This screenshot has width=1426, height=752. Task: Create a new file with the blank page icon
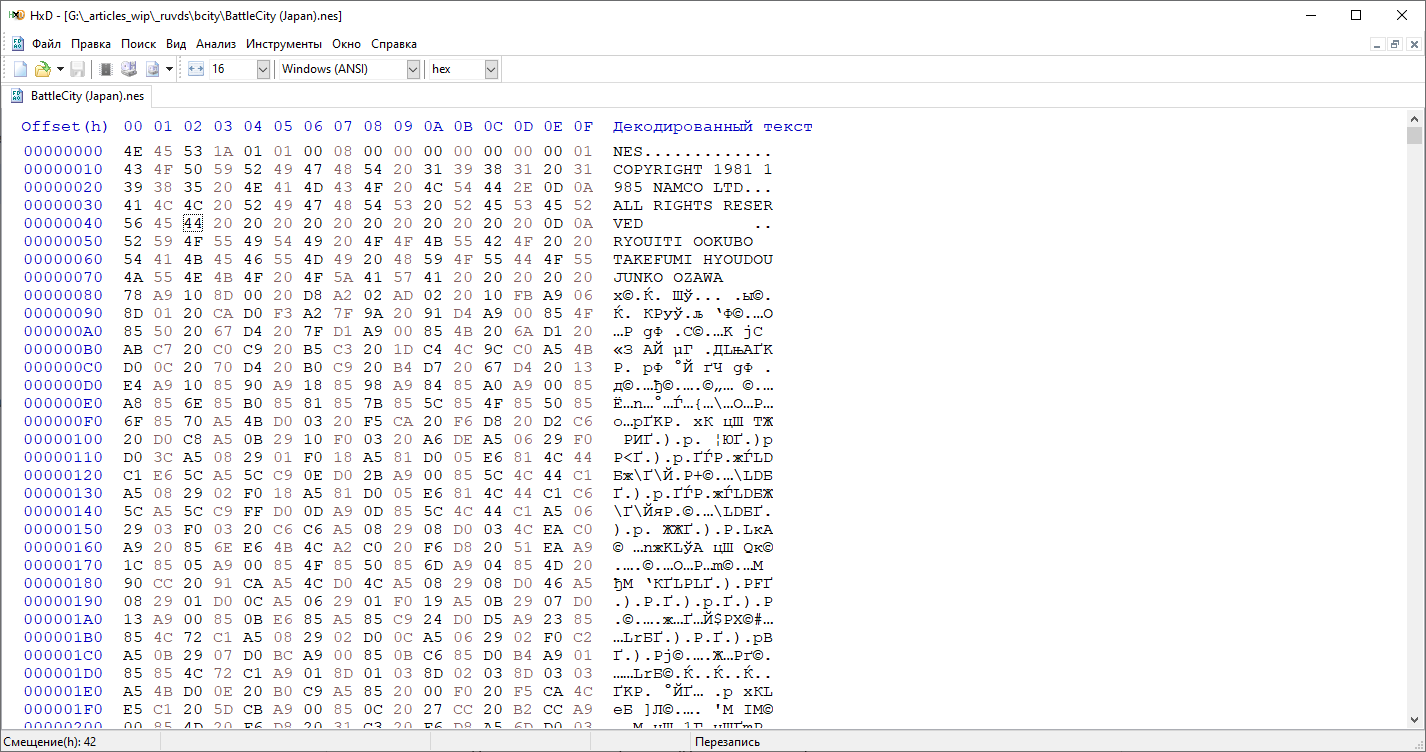coord(20,69)
